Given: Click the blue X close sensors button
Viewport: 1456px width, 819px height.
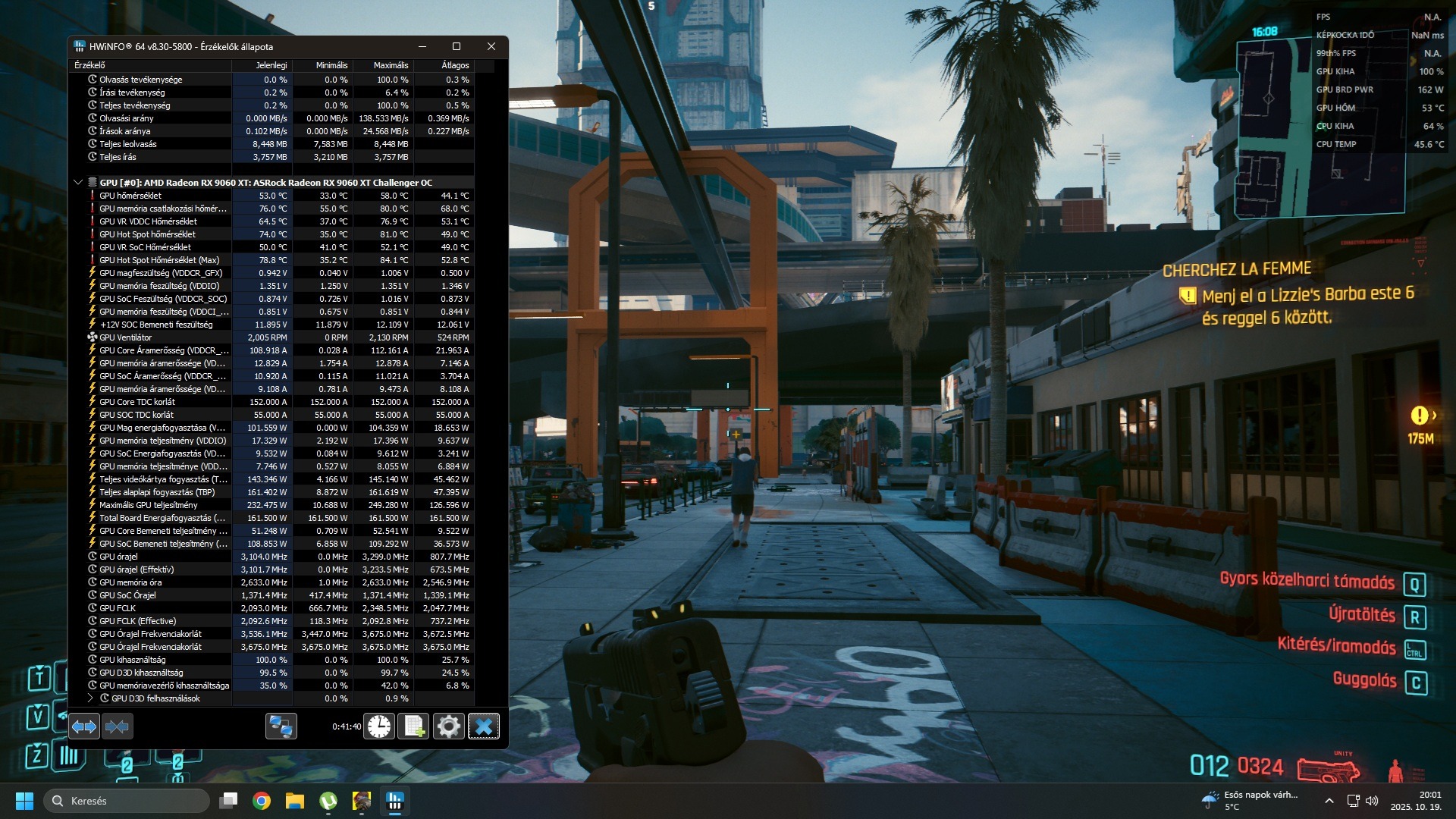Looking at the screenshot, I should 484,726.
